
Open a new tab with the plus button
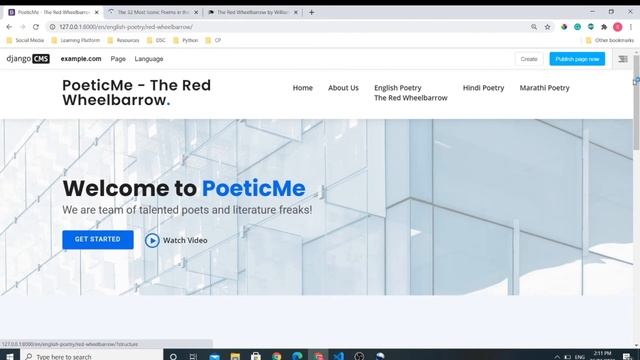pos(311,12)
